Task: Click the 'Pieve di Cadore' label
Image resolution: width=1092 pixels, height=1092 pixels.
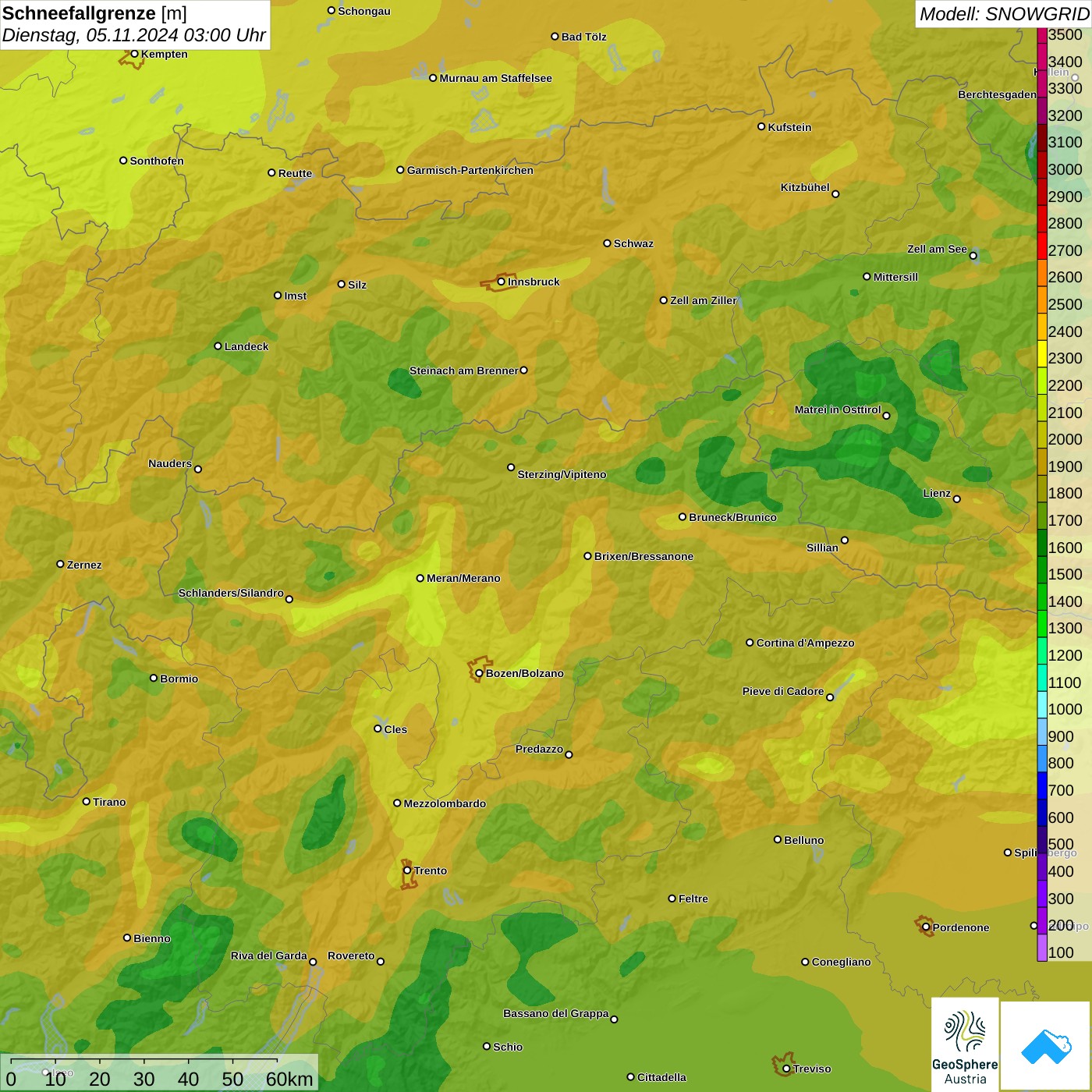Action: pos(783,691)
